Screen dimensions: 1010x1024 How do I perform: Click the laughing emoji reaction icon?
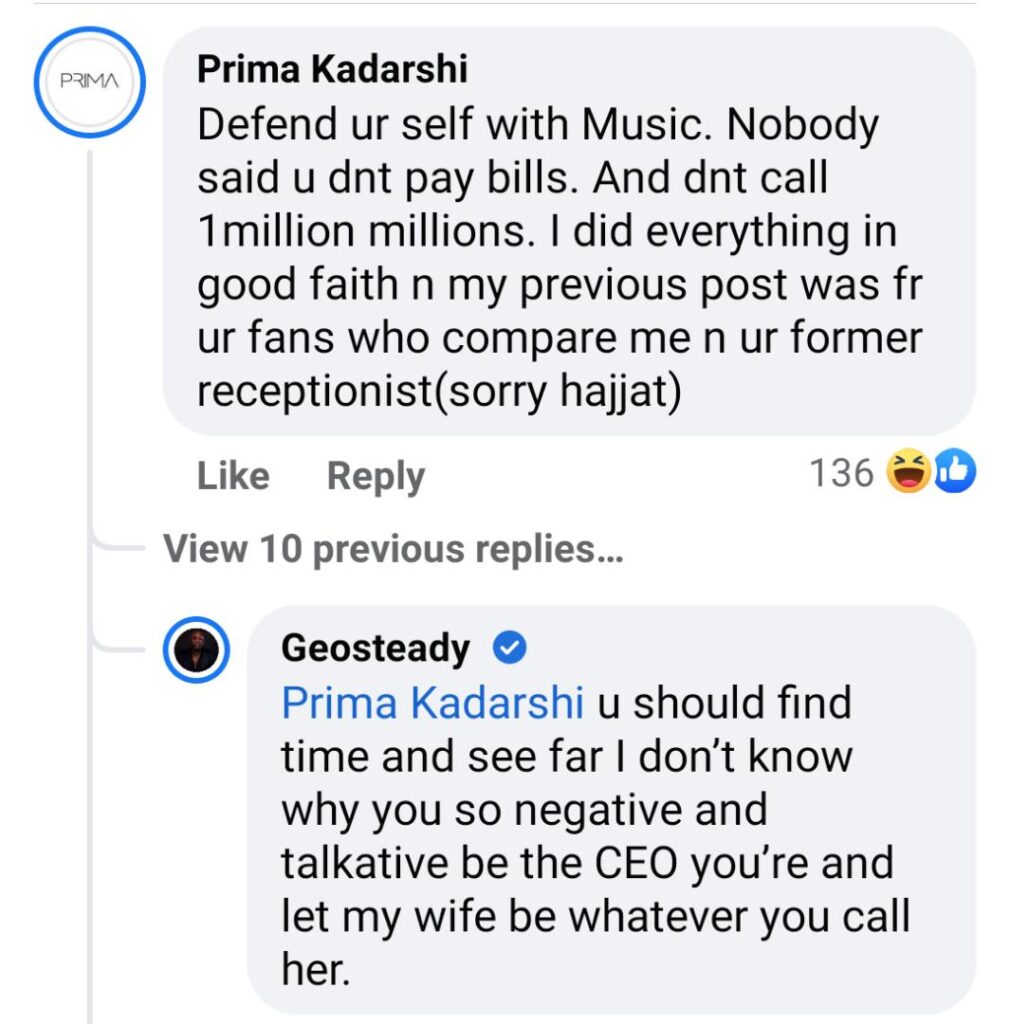point(907,473)
